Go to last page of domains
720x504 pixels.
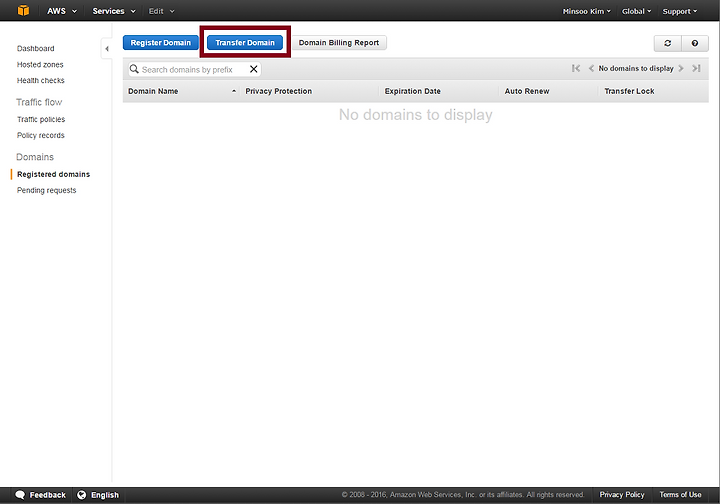pyautogui.click(x=696, y=68)
